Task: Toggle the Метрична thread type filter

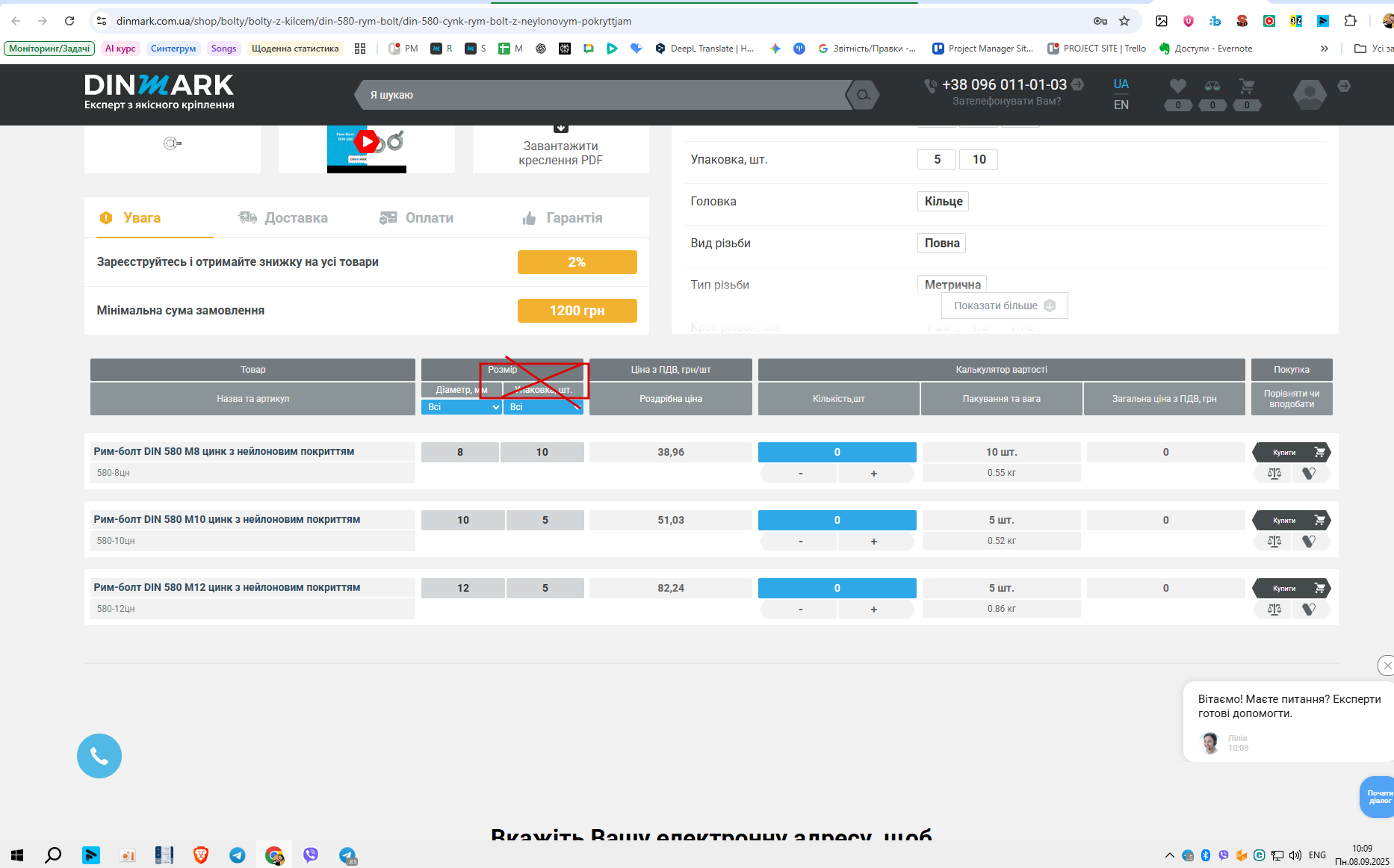Action: 952,285
